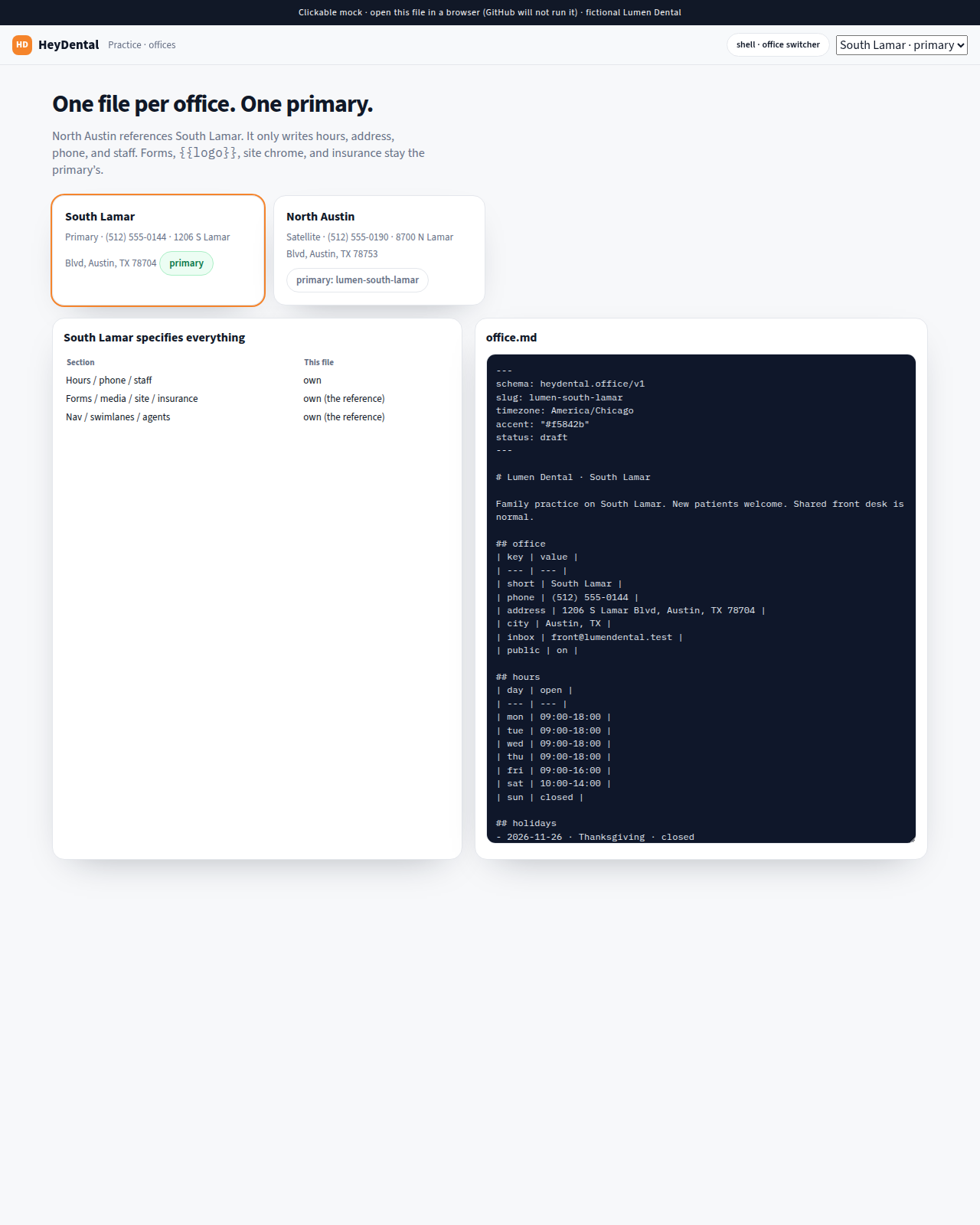
Task: Click the green primary badge
Action: point(186,263)
